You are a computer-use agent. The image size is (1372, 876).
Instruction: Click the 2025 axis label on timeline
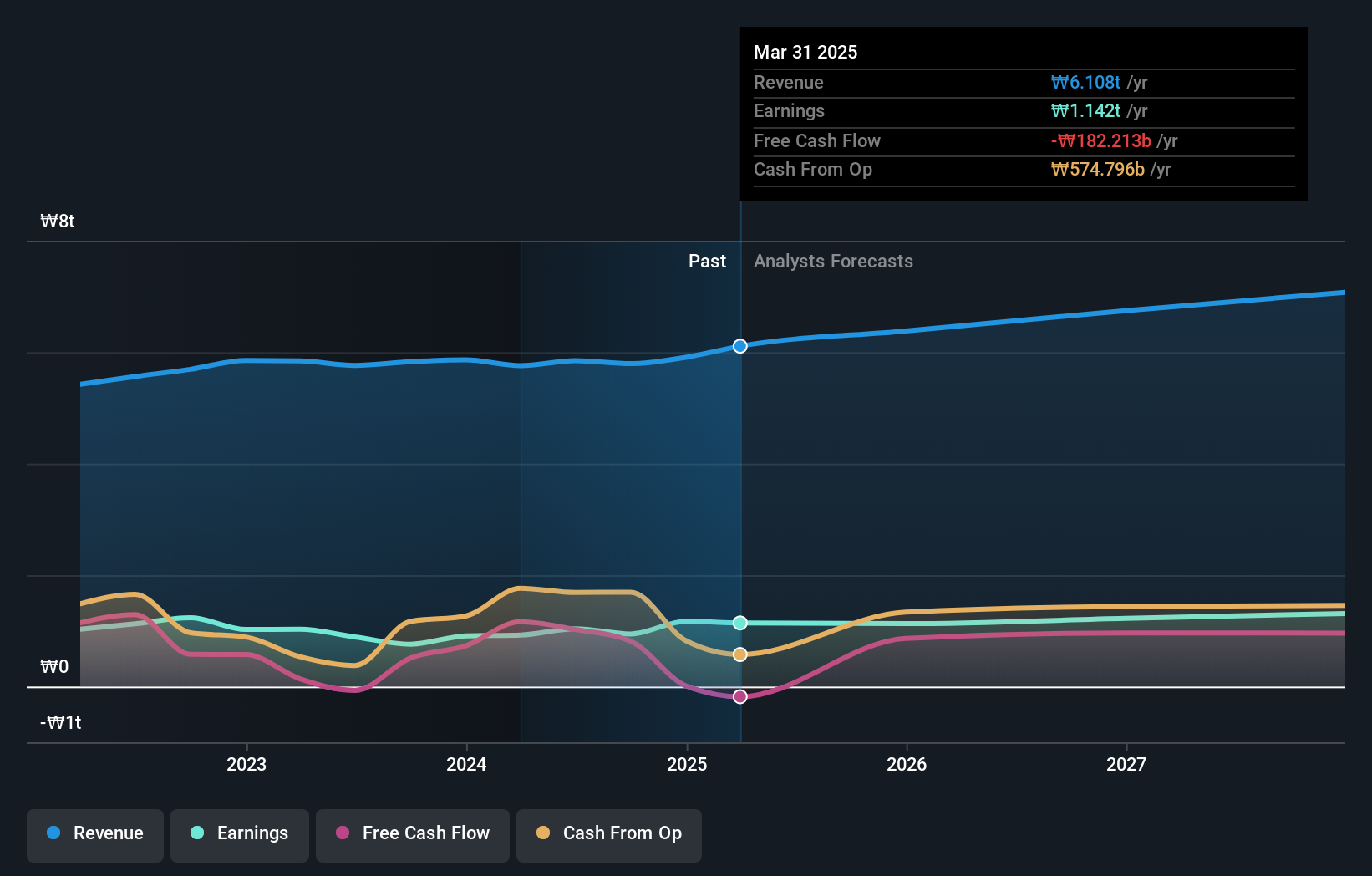686,763
